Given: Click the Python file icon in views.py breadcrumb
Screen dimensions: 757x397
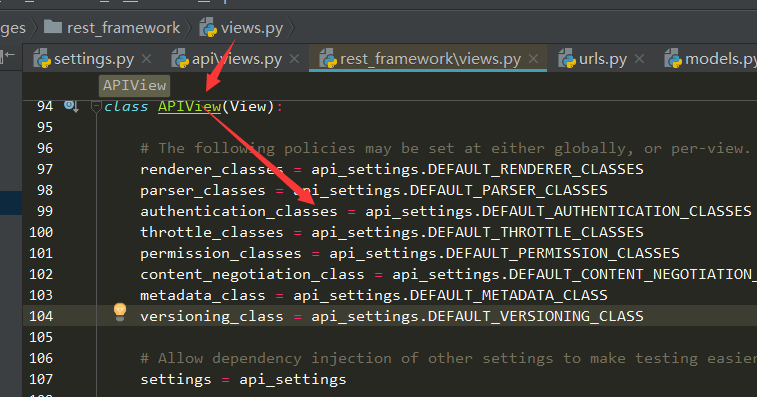Looking at the screenshot, I should click(208, 28).
